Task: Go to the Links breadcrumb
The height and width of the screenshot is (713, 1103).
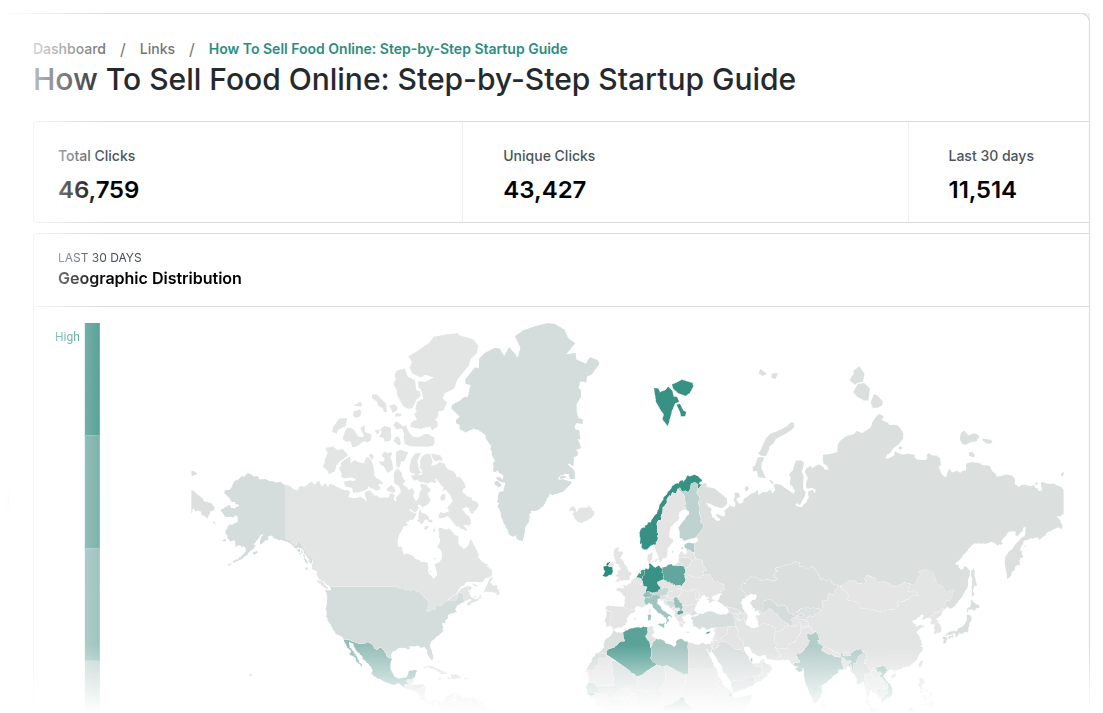Action: [157, 49]
